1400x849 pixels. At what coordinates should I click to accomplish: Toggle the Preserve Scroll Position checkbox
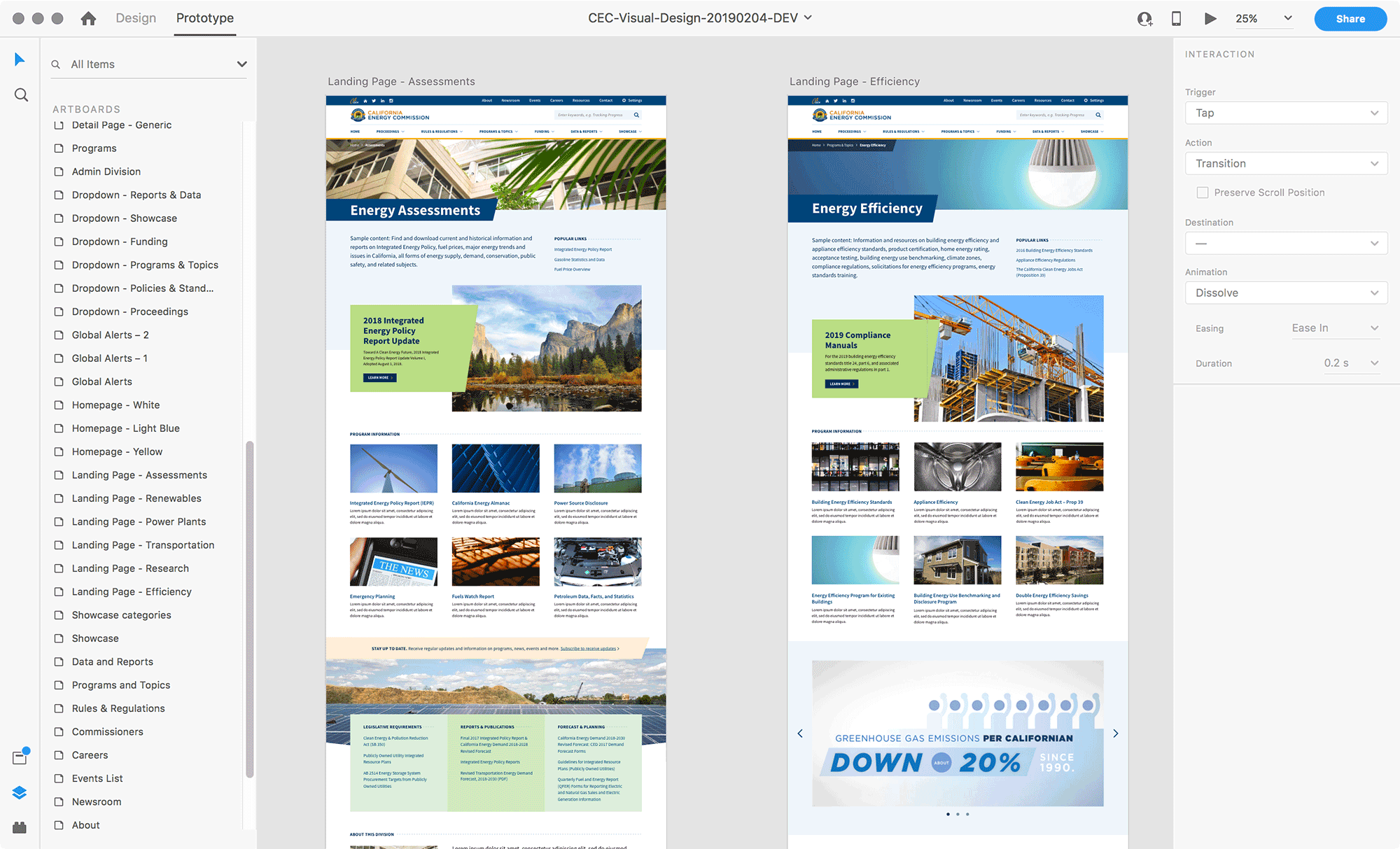pos(1202,193)
